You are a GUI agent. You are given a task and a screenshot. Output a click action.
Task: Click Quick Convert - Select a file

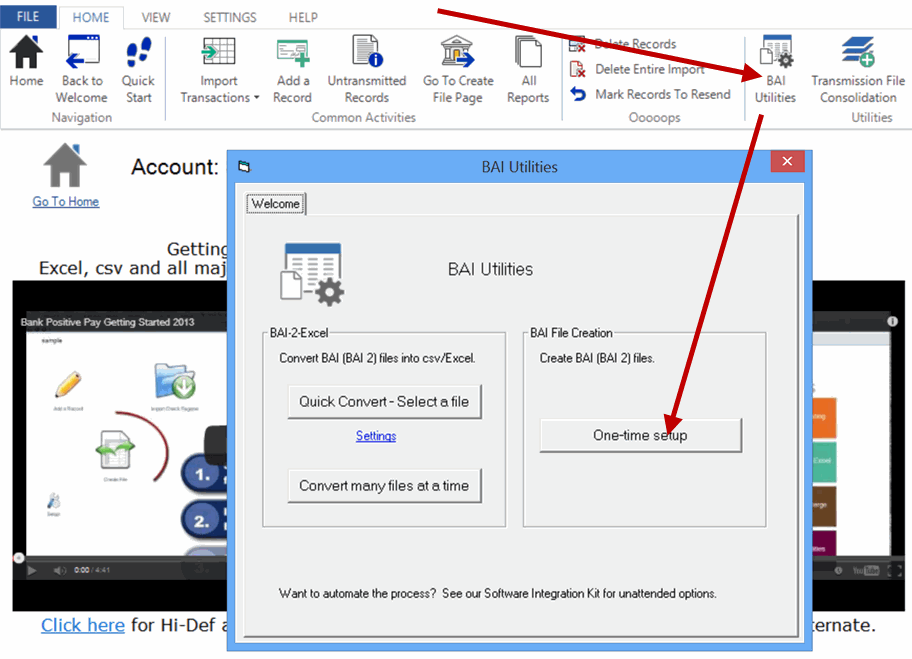click(384, 401)
